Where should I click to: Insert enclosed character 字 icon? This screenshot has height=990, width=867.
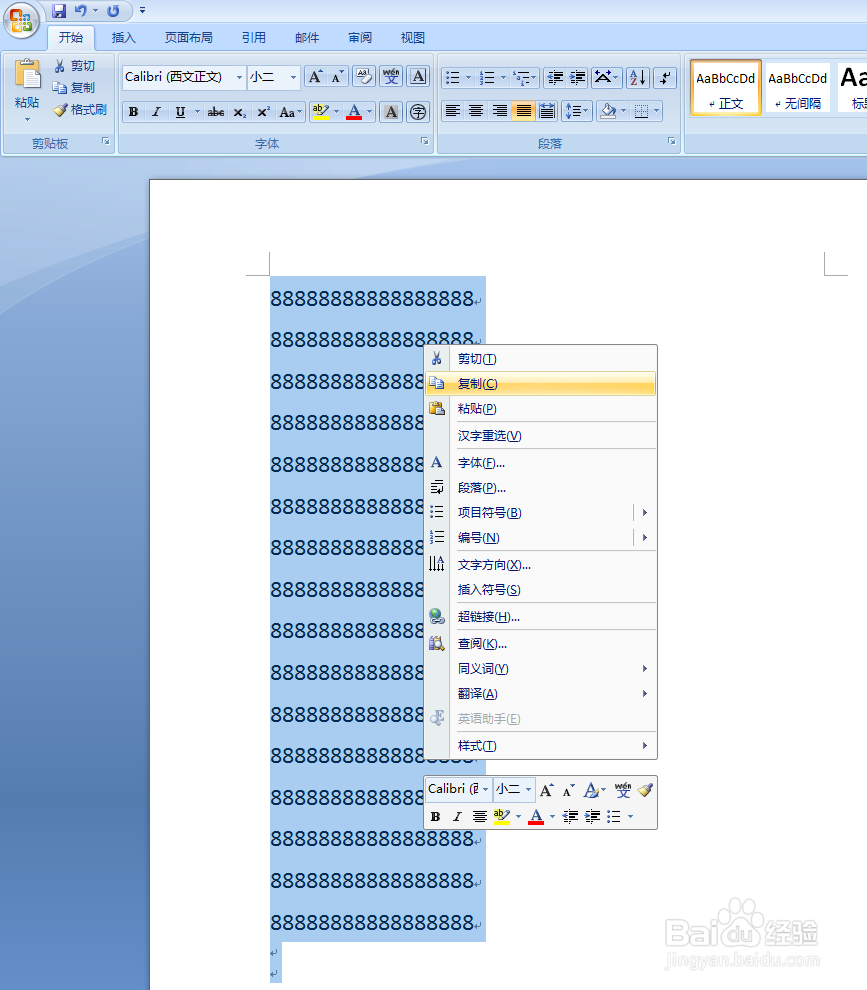(x=418, y=112)
